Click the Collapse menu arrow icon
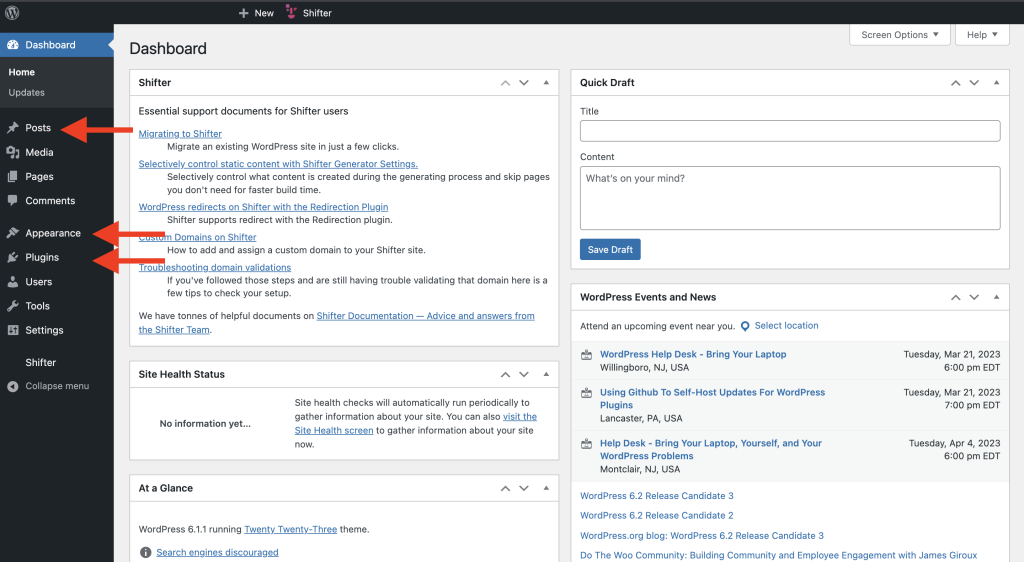The width and height of the screenshot is (1024, 562). coord(12,386)
